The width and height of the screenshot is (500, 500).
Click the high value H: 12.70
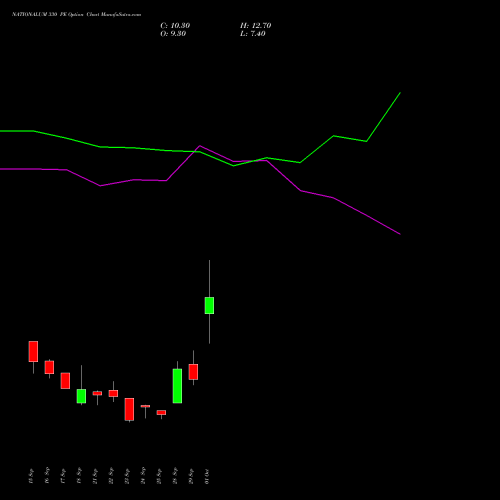click(x=256, y=26)
